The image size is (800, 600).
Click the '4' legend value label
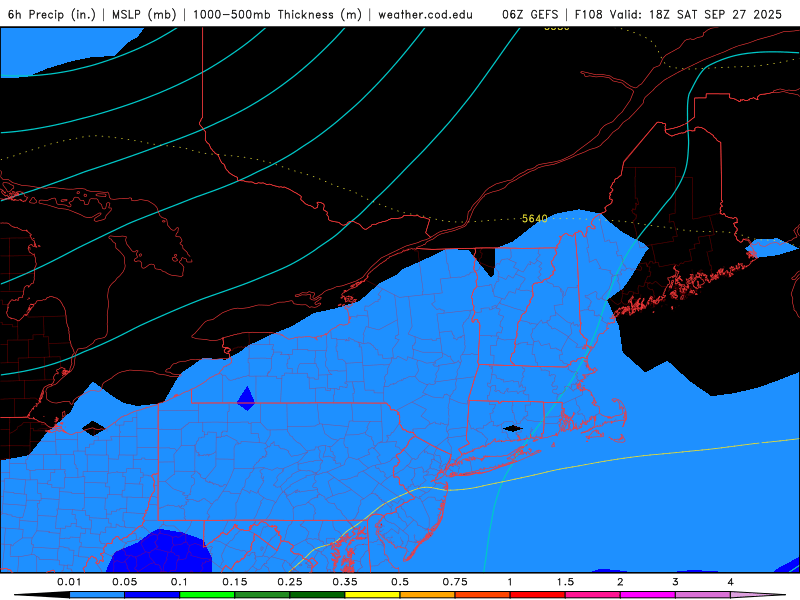(731, 582)
